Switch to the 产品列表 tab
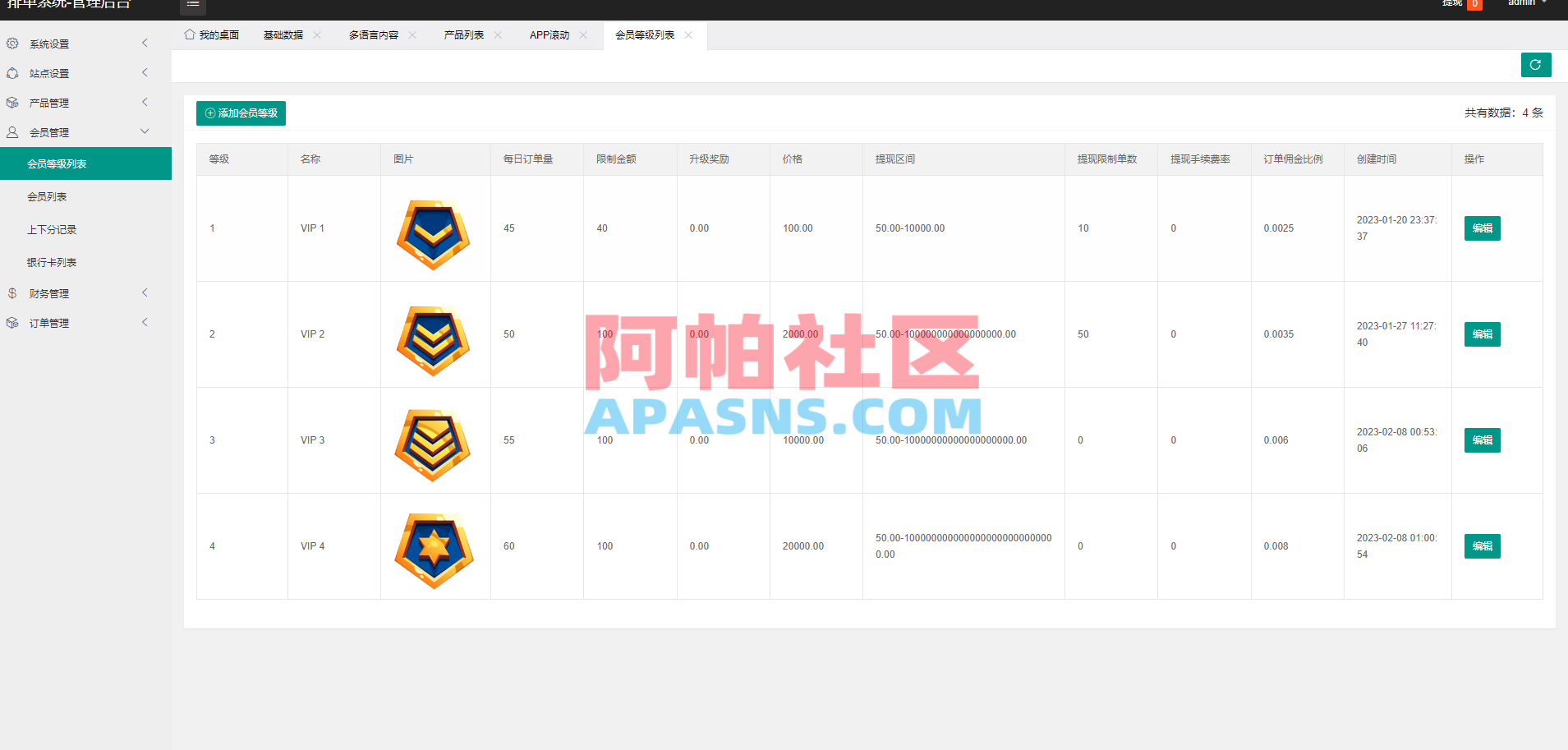Screen dimensions: 1568x750 point(462,35)
